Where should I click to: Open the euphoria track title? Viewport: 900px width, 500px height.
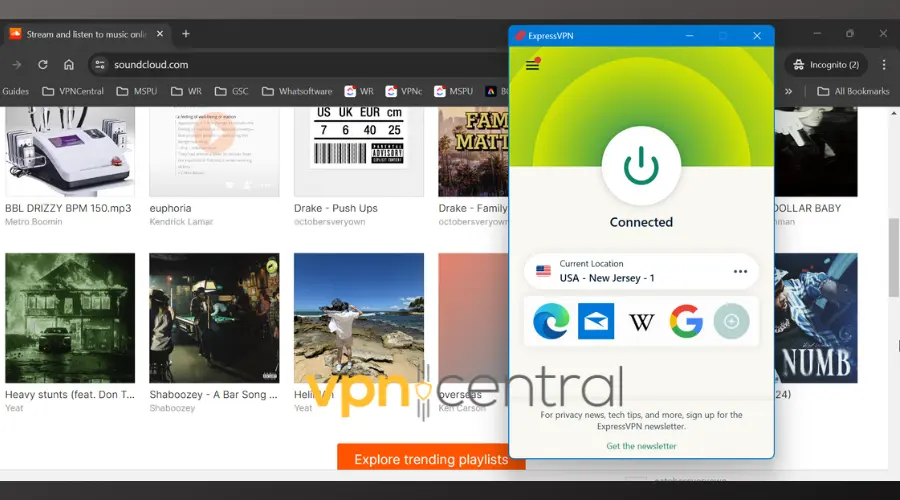tap(170, 208)
